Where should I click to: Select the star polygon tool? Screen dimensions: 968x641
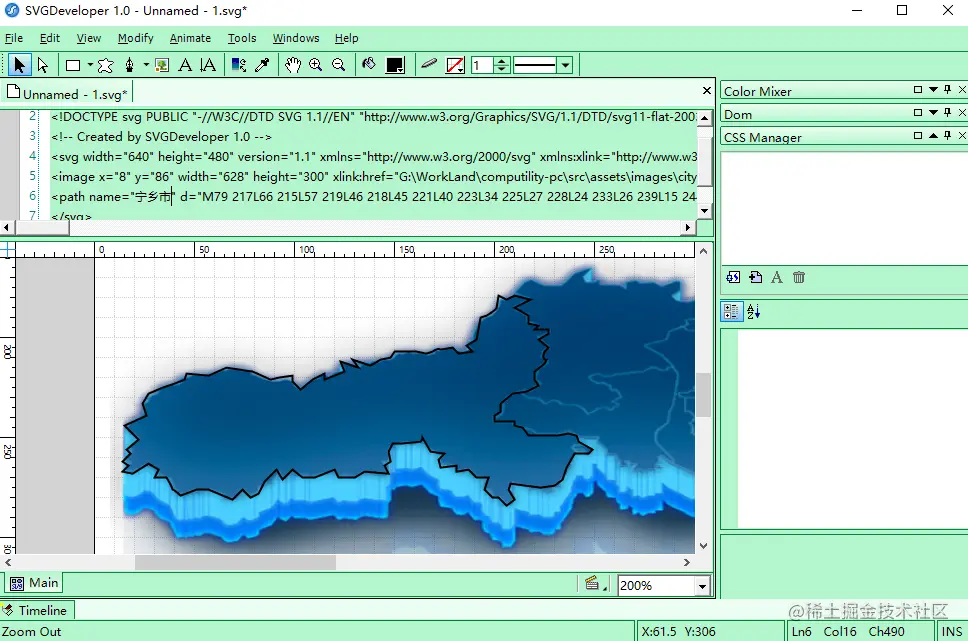[x=106, y=65]
